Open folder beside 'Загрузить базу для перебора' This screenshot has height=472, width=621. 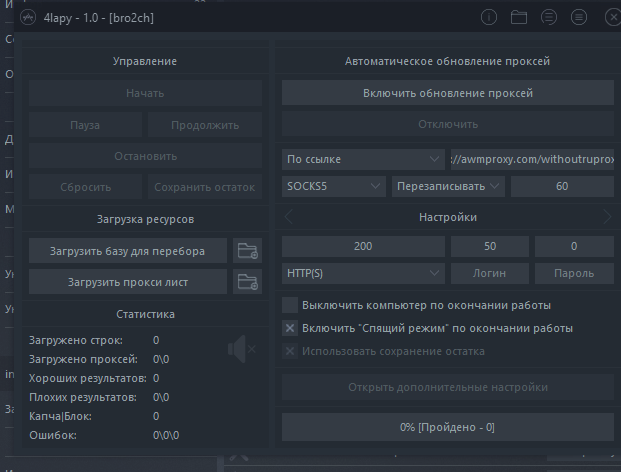[x=248, y=251]
